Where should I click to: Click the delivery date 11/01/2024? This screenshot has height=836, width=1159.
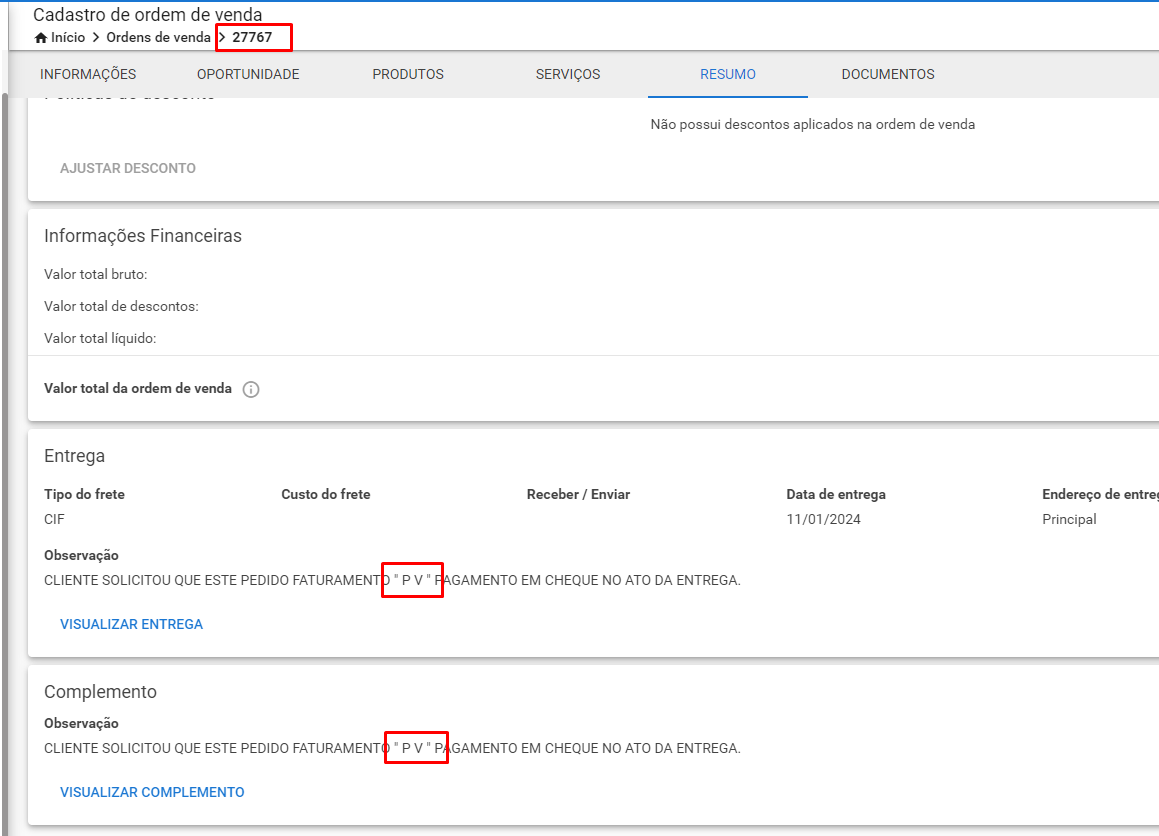pos(823,519)
